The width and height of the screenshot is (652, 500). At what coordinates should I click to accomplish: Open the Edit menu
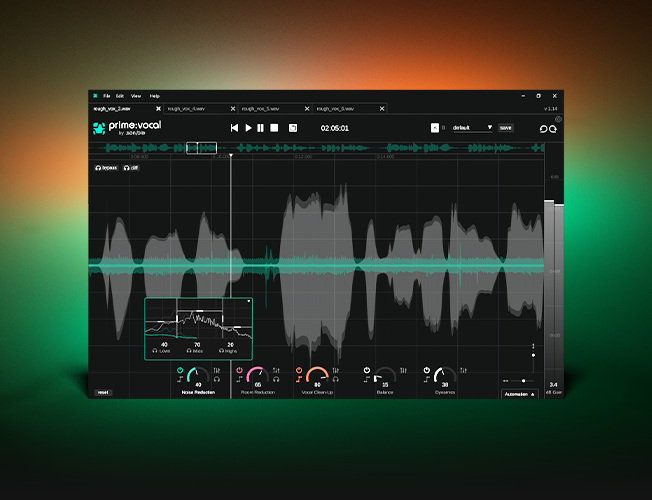pyautogui.click(x=120, y=96)
